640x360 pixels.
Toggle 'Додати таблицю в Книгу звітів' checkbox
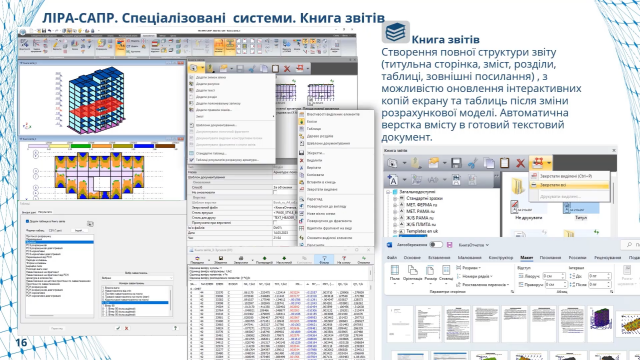[x=27, y=221]
